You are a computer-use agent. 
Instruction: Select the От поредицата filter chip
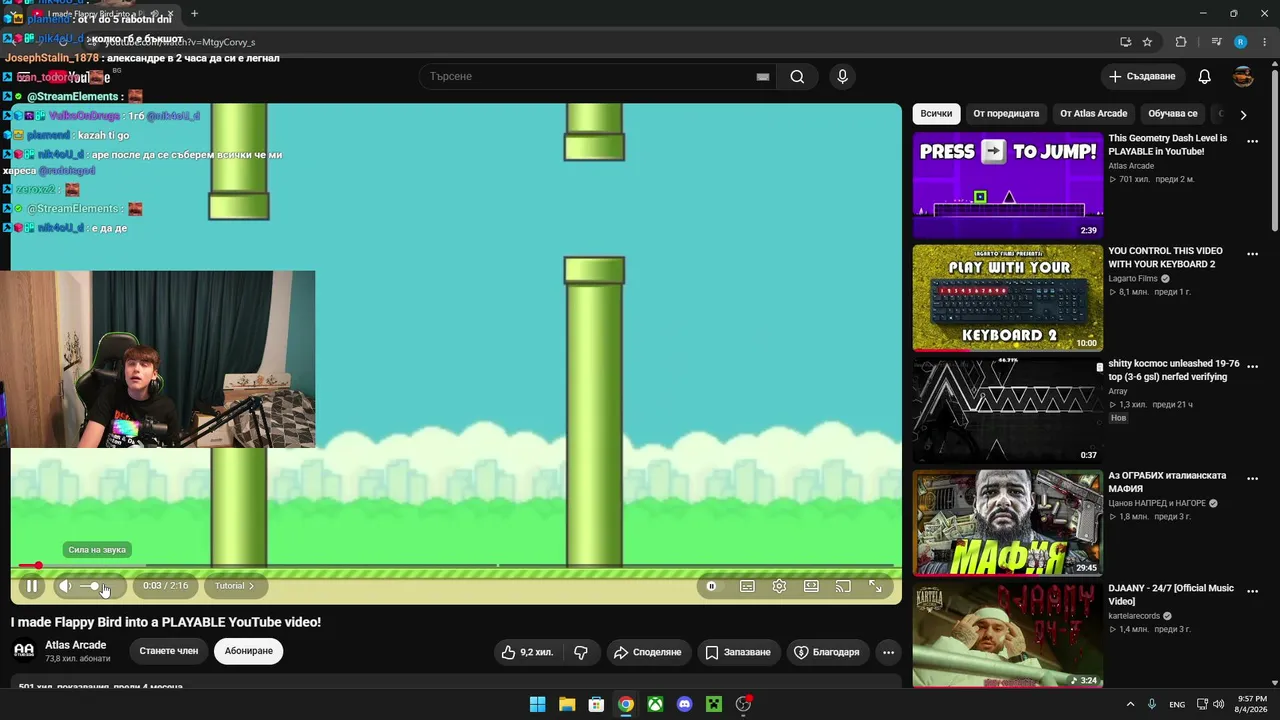[1006, 114]
